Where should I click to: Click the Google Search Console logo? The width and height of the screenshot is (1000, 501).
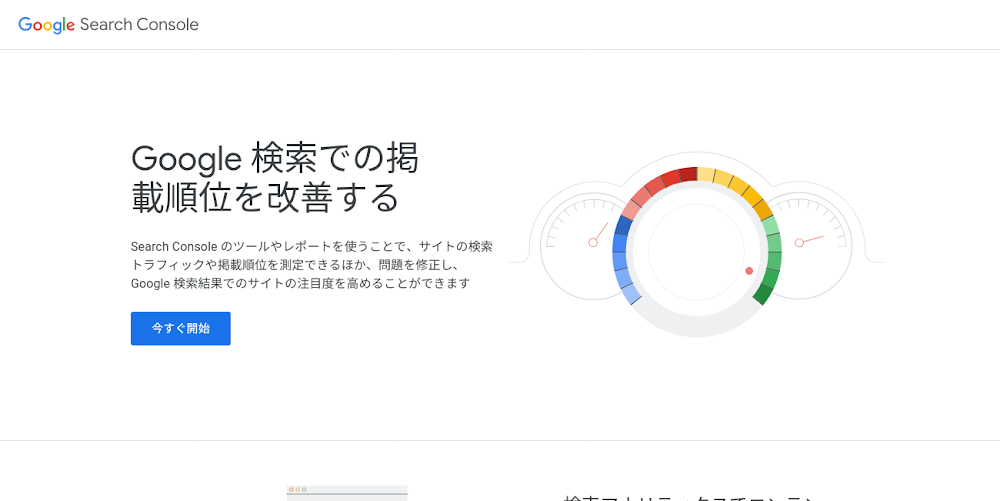tap(108, 24)
